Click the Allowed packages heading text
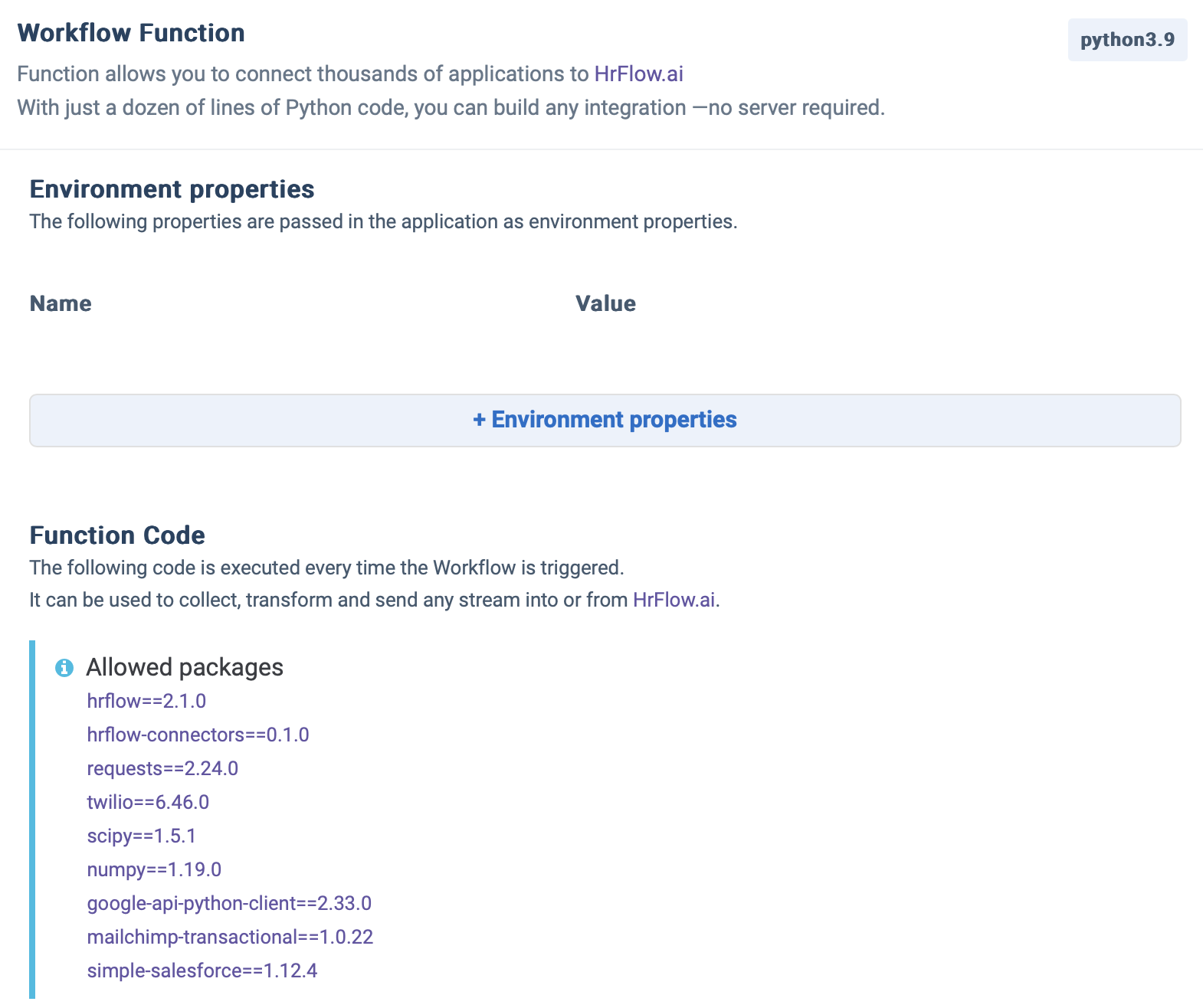Viewport: 1203px width, 1008px height. (x=185, y=667)
